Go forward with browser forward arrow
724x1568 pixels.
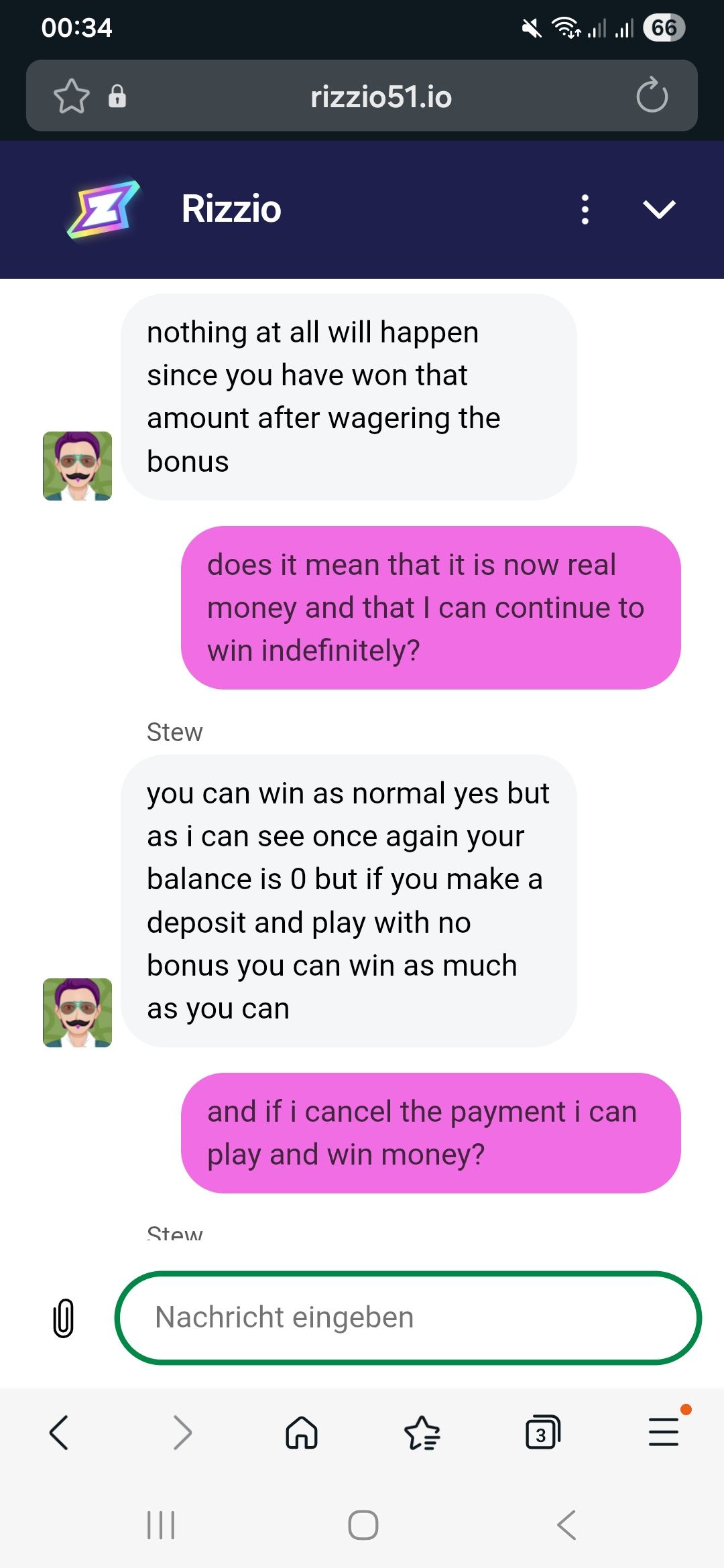tap(182, 1433)
